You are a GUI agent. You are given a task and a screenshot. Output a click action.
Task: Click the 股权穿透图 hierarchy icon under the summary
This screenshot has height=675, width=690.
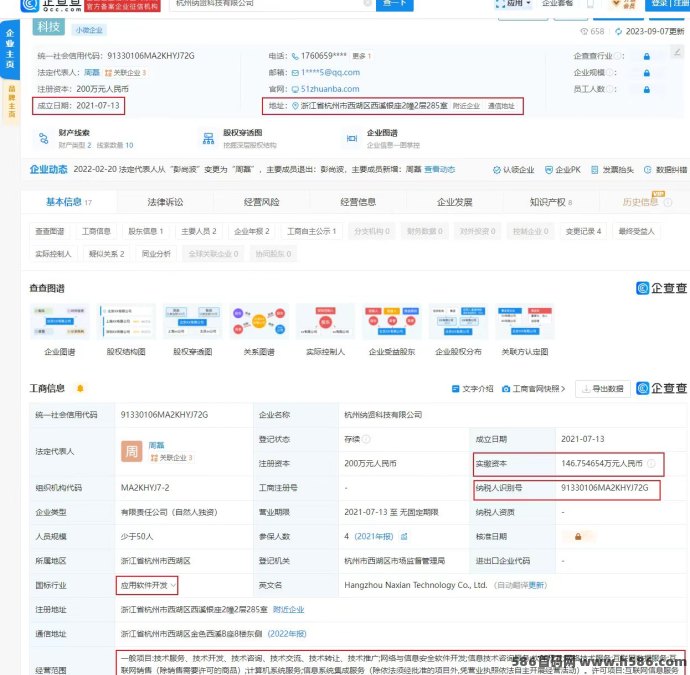tap(208, 139)
